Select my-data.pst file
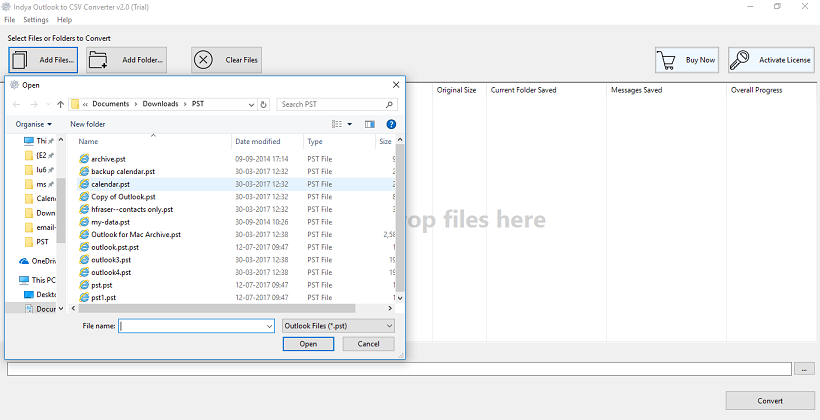 click(110, 222)
